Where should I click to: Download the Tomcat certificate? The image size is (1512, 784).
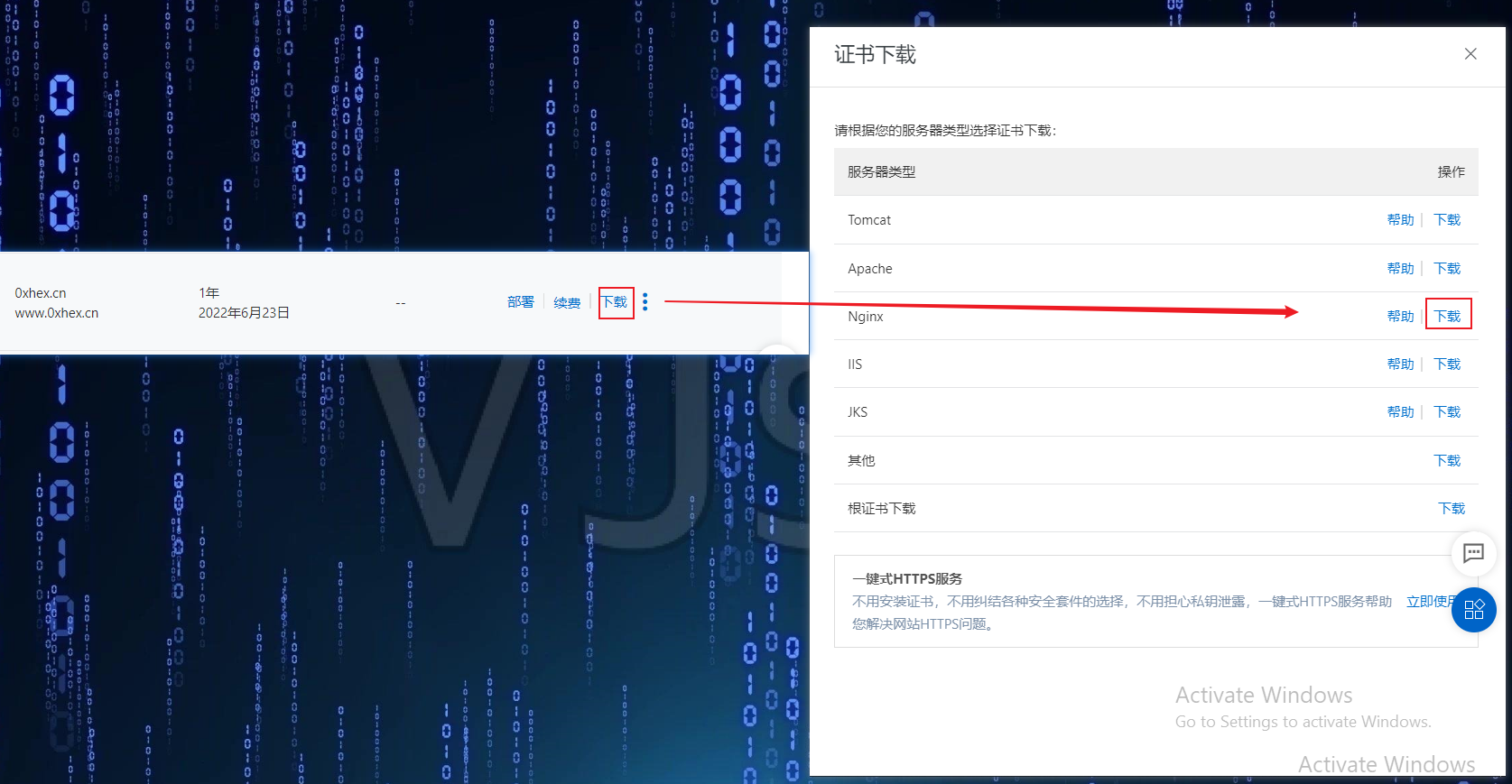click(1447, 220)
